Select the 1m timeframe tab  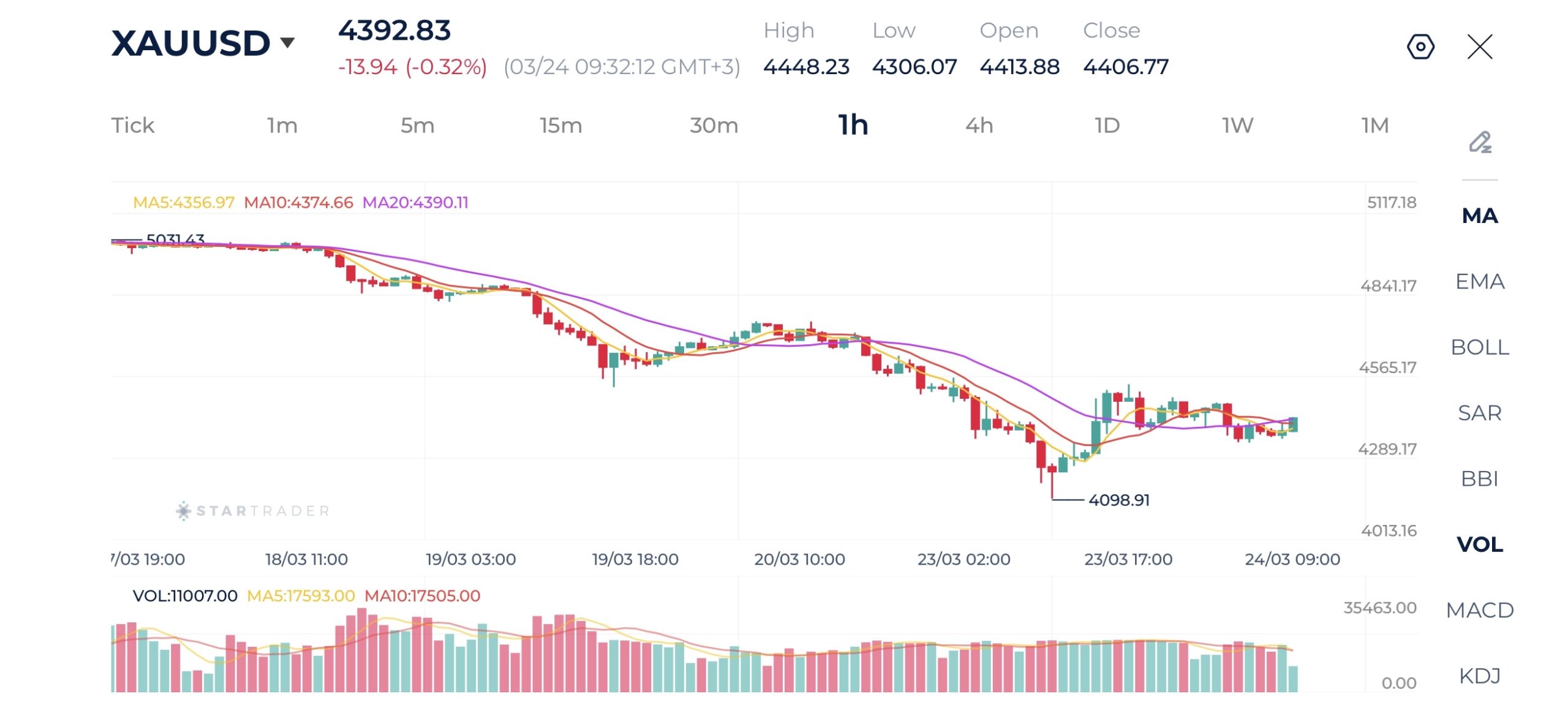tap(282, 126)
